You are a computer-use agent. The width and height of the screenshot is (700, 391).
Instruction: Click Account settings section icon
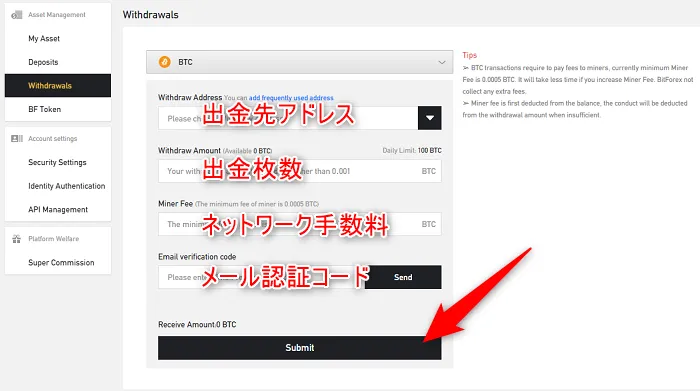(x=17, y=139)
